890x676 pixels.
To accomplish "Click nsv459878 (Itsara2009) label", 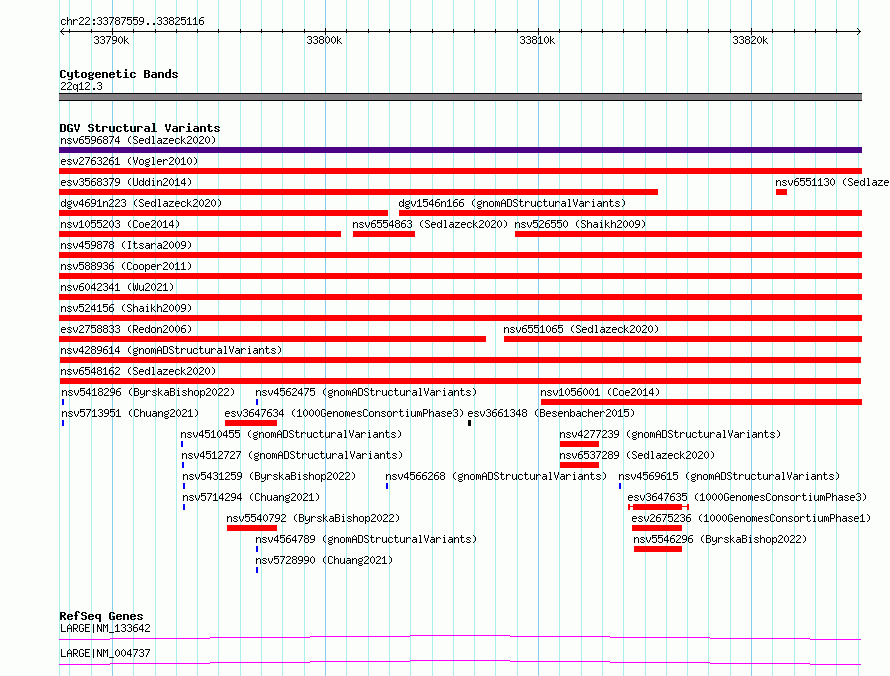I will coord(126,245).
